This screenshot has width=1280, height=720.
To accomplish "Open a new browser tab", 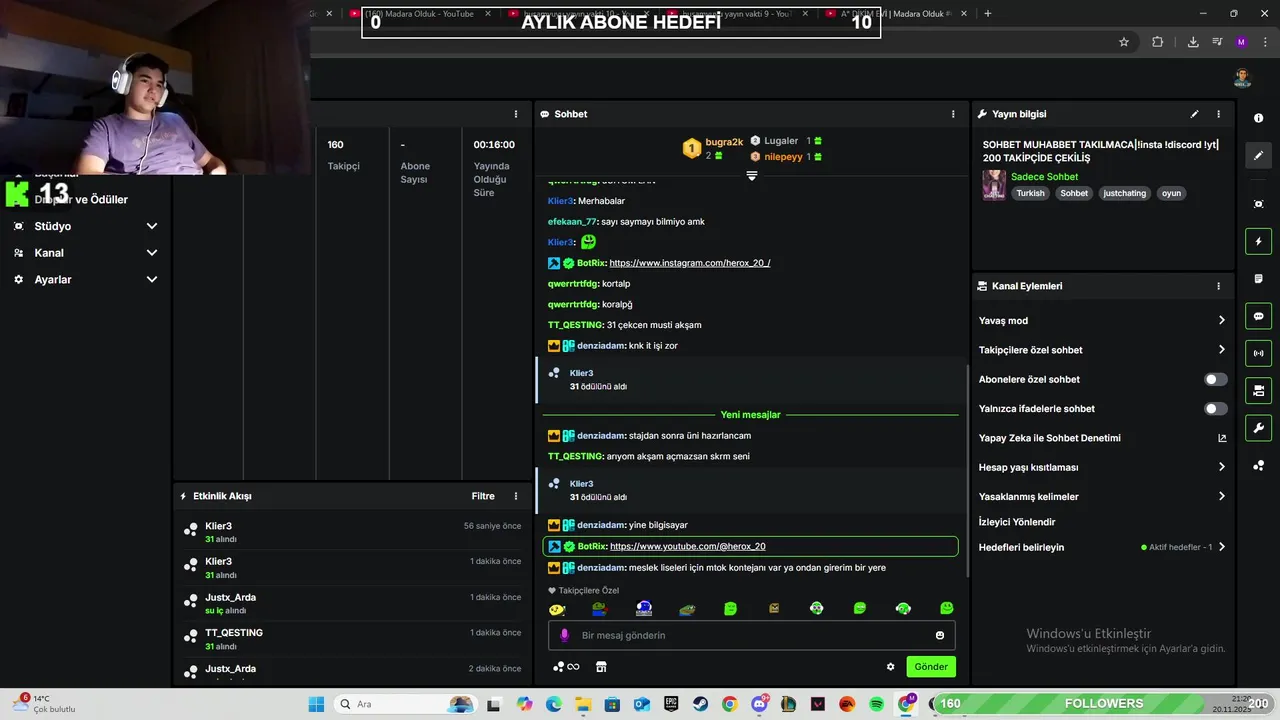I will (x=988, y=13).
